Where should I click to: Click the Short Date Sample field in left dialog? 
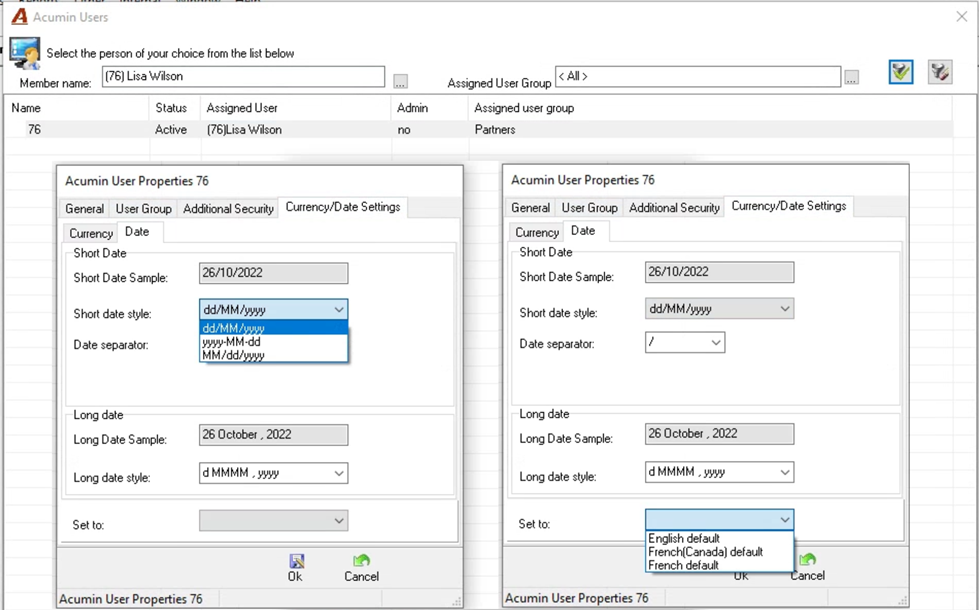coord(273,273)
